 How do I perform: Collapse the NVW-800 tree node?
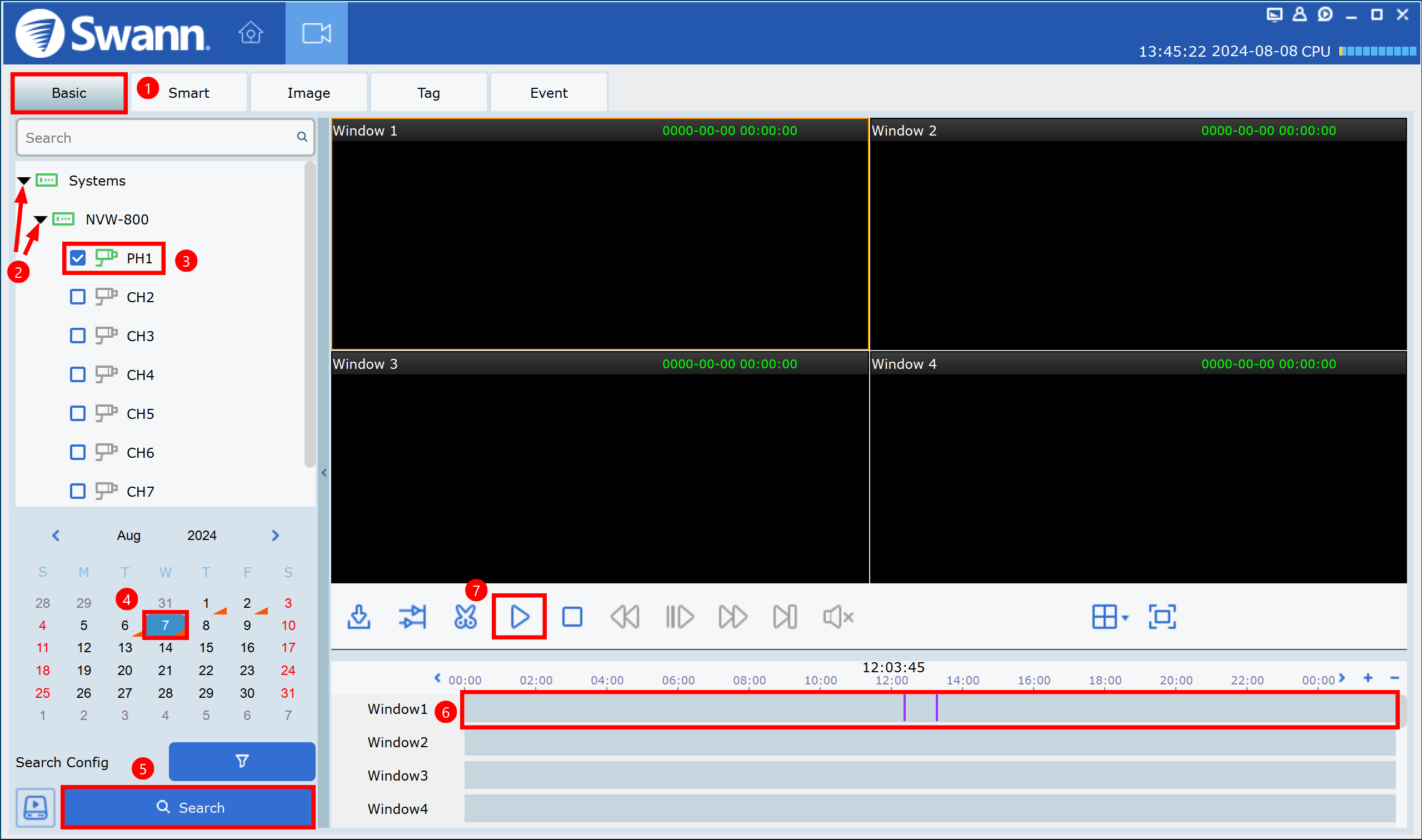[x=39, y=219]
